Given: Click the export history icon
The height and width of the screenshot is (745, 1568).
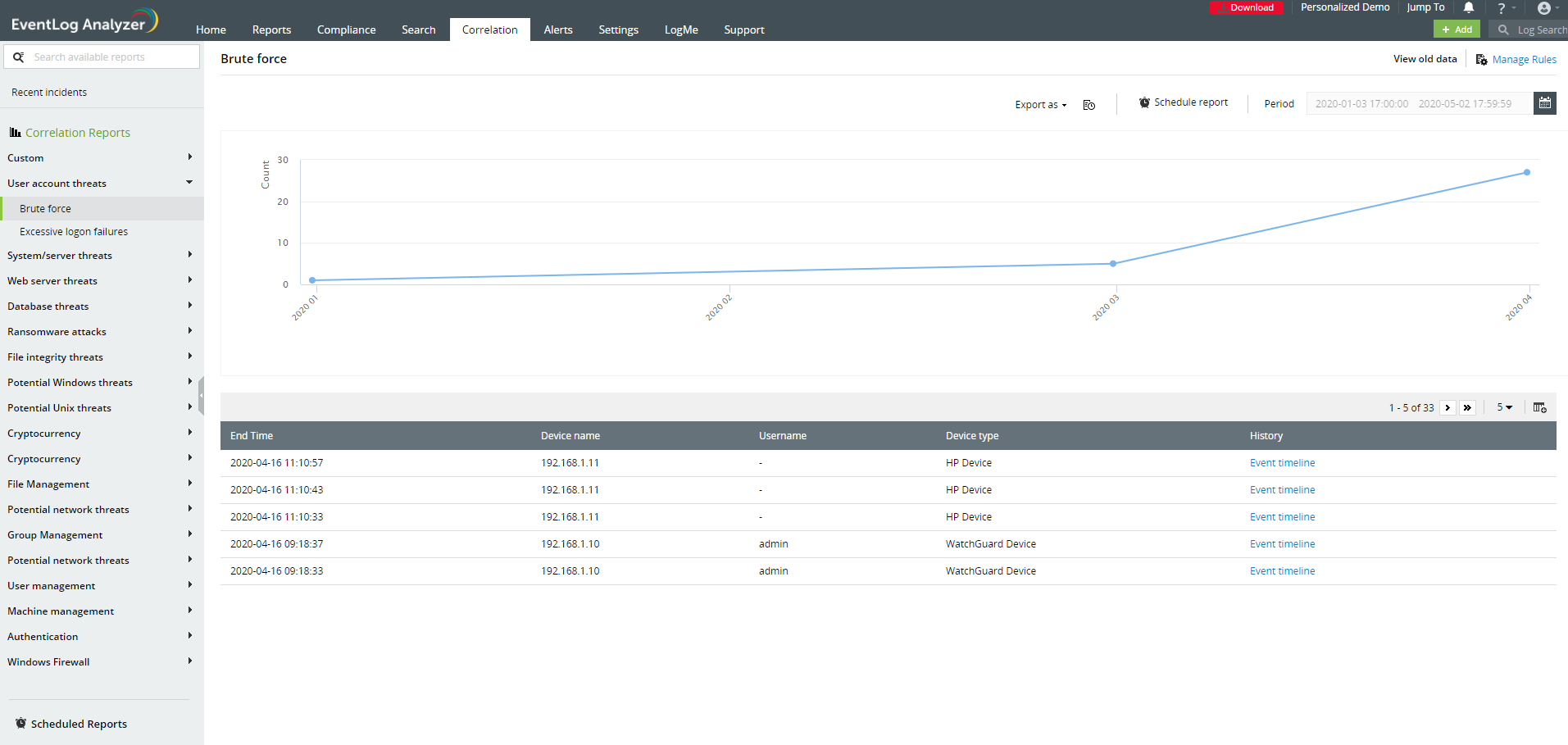Looking at the screenshot, I should point(1089,105).
